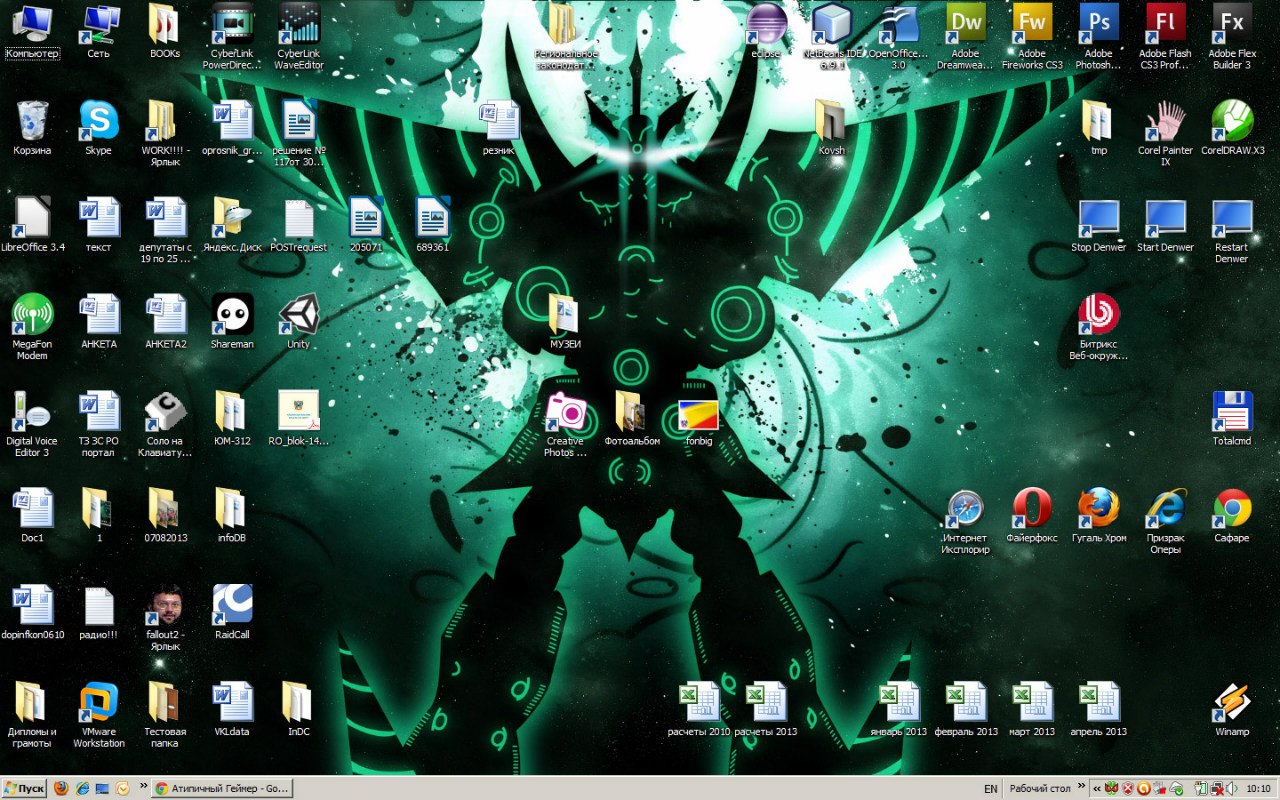
Task: Click the Пуск start button
Action: pyautogui.click(x=24, y=788)
